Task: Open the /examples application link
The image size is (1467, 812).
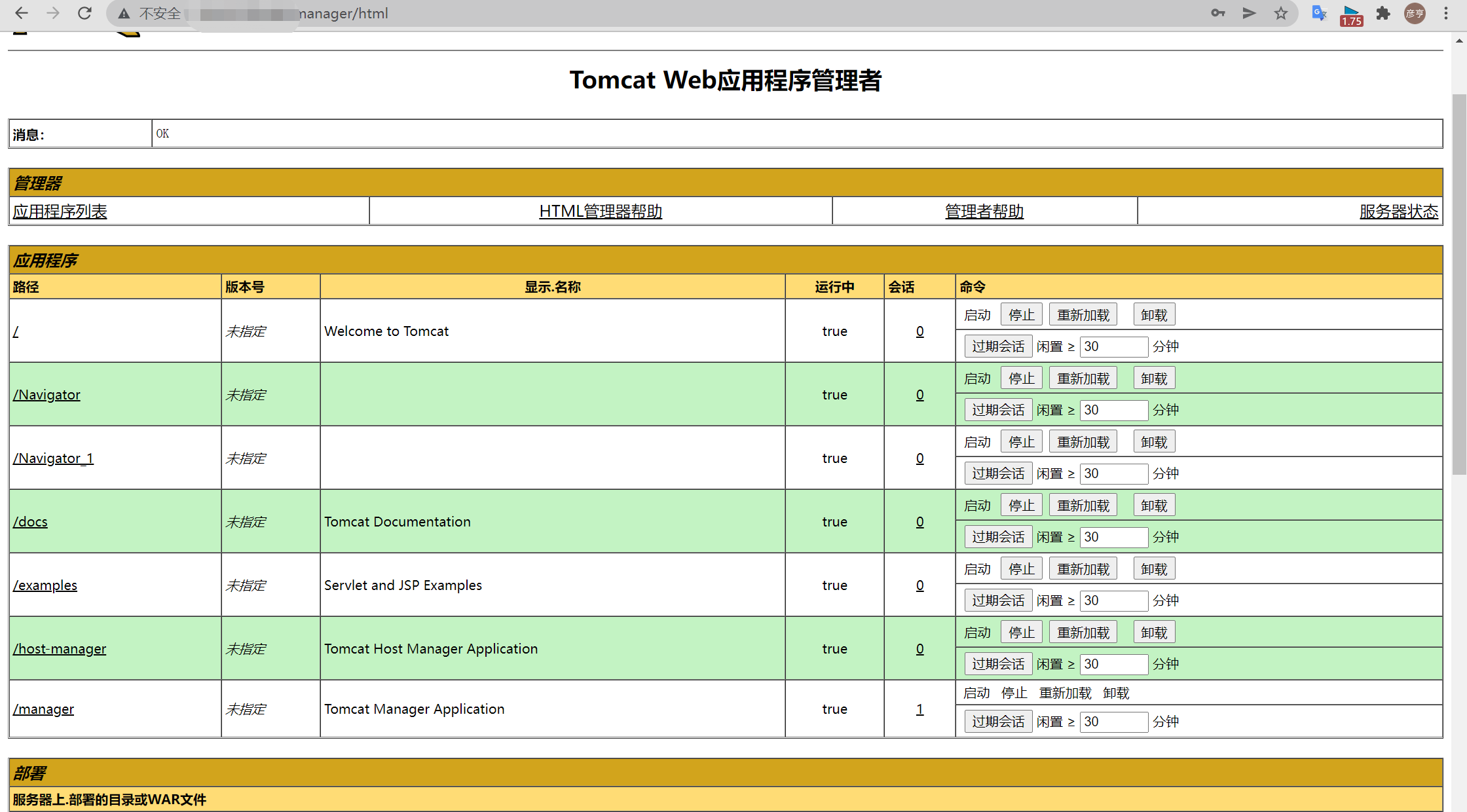Action: pyautogui.click(x=45, y=585)
